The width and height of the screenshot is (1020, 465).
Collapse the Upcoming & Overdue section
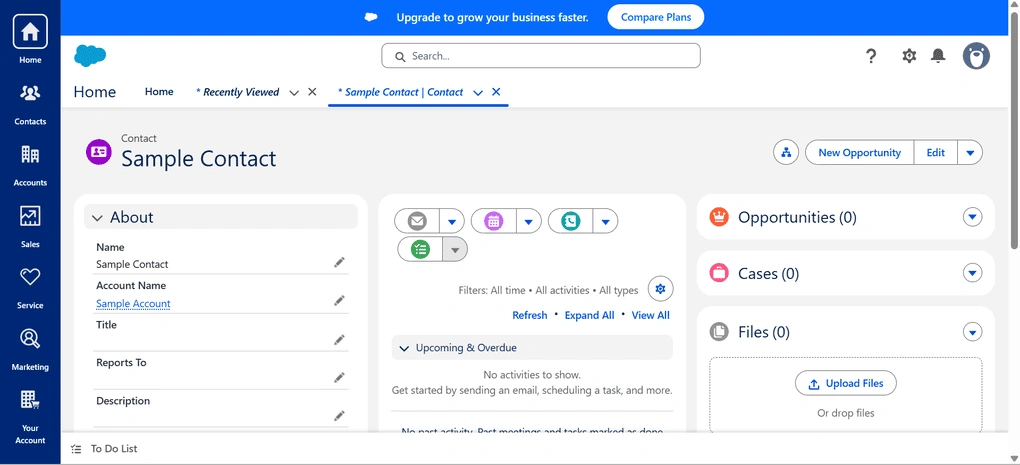click(404, 348)
